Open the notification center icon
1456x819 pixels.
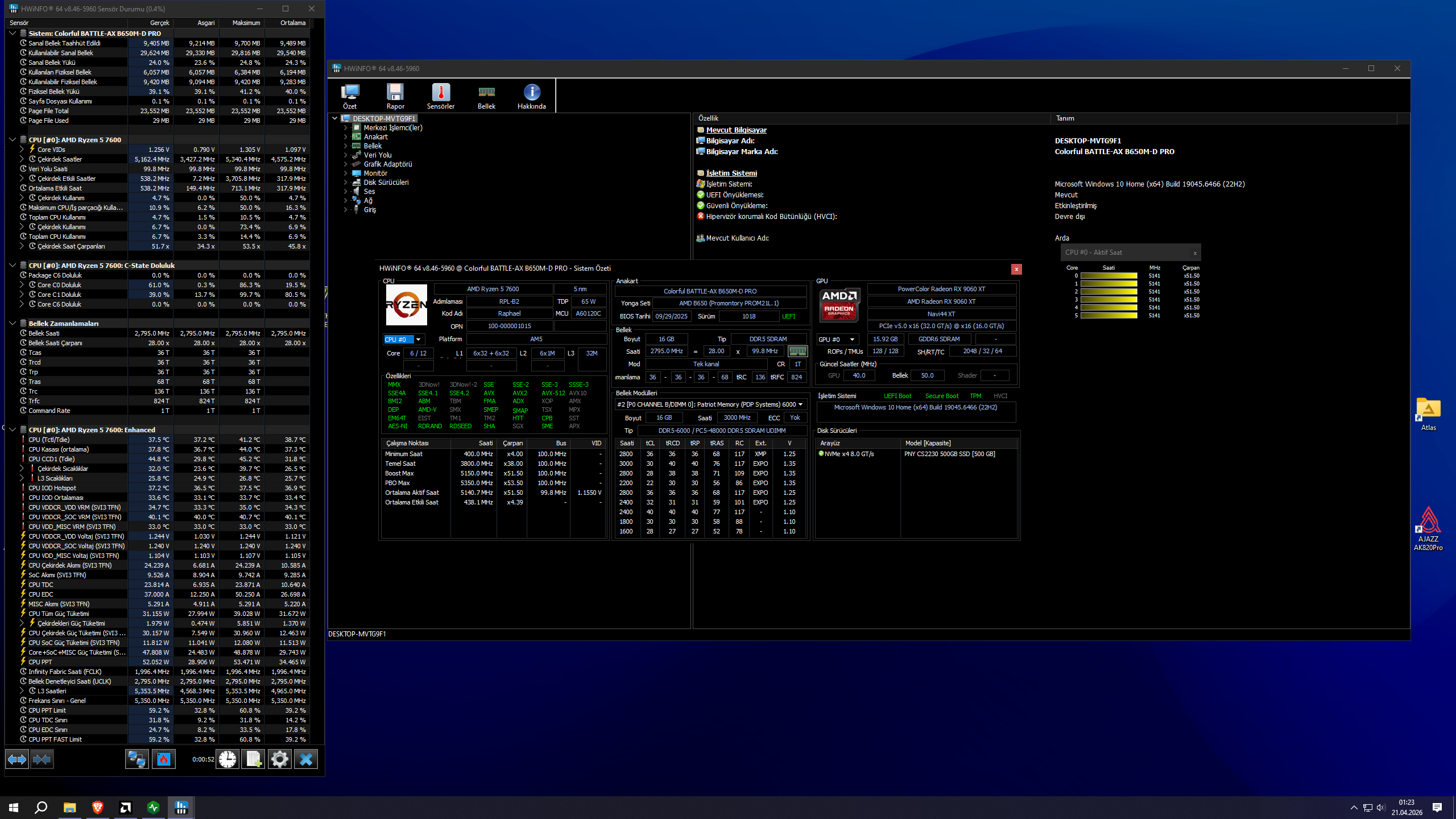[x=1437, y=808]
